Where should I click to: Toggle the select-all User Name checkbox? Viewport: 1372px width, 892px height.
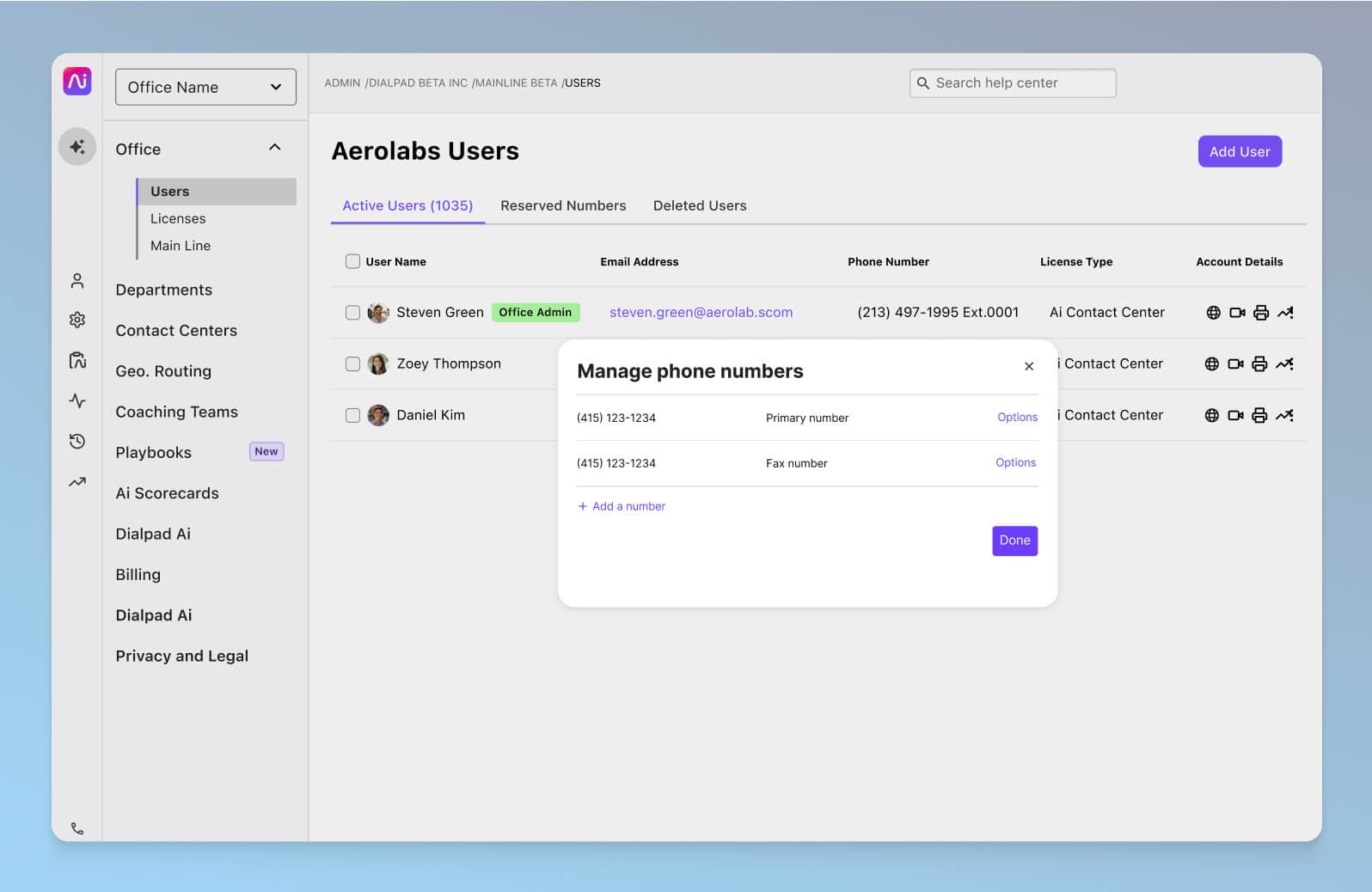point(352,262)
